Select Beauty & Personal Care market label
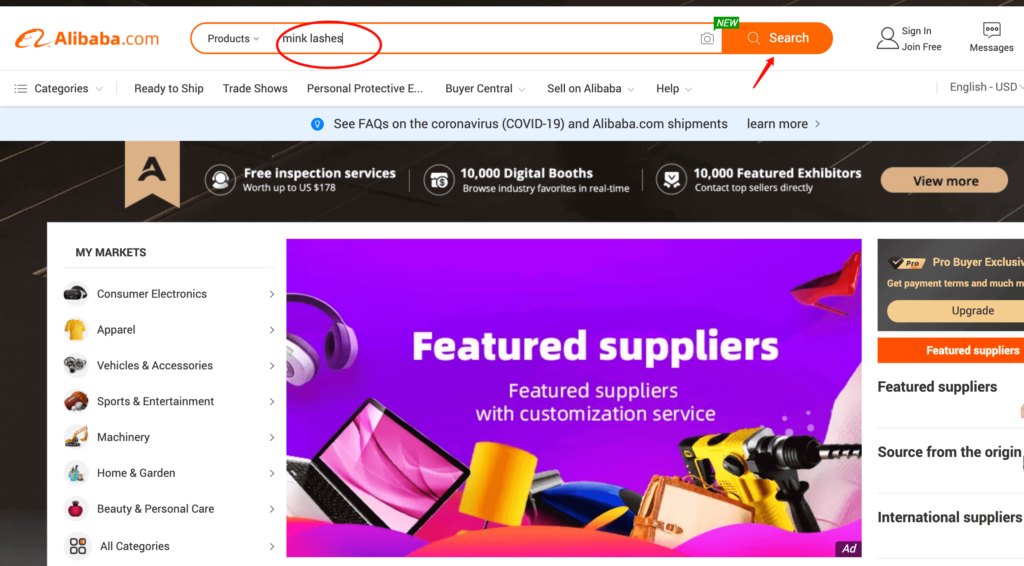Image resolution: width=1024 pixels, height=566 pixels. click(x=155, y=509)
